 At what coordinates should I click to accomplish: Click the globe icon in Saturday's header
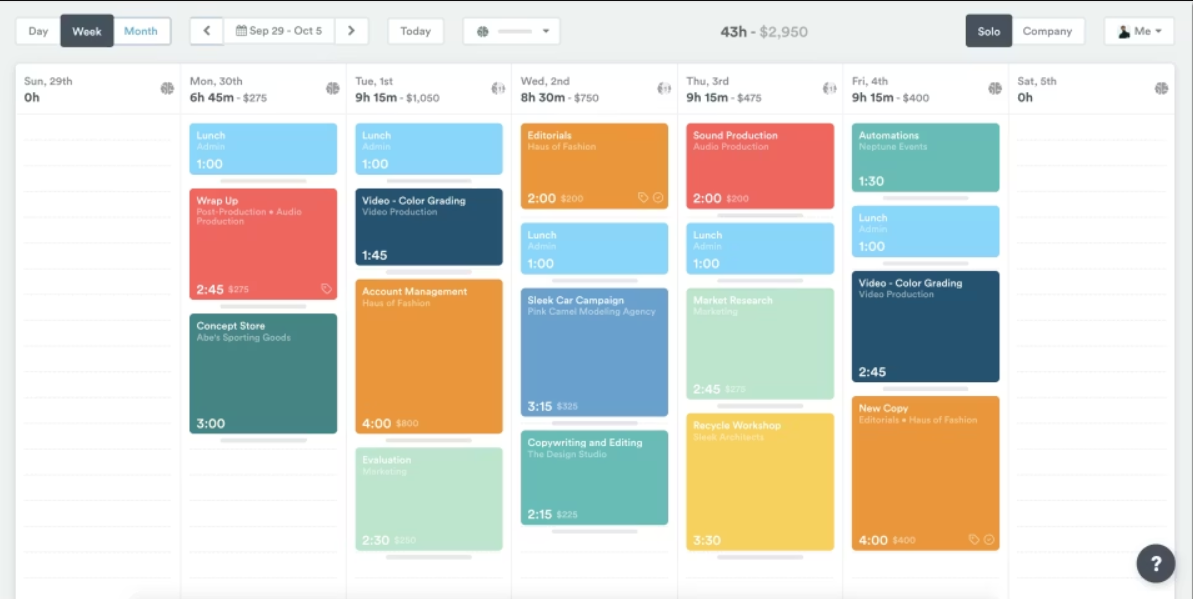1161,89
